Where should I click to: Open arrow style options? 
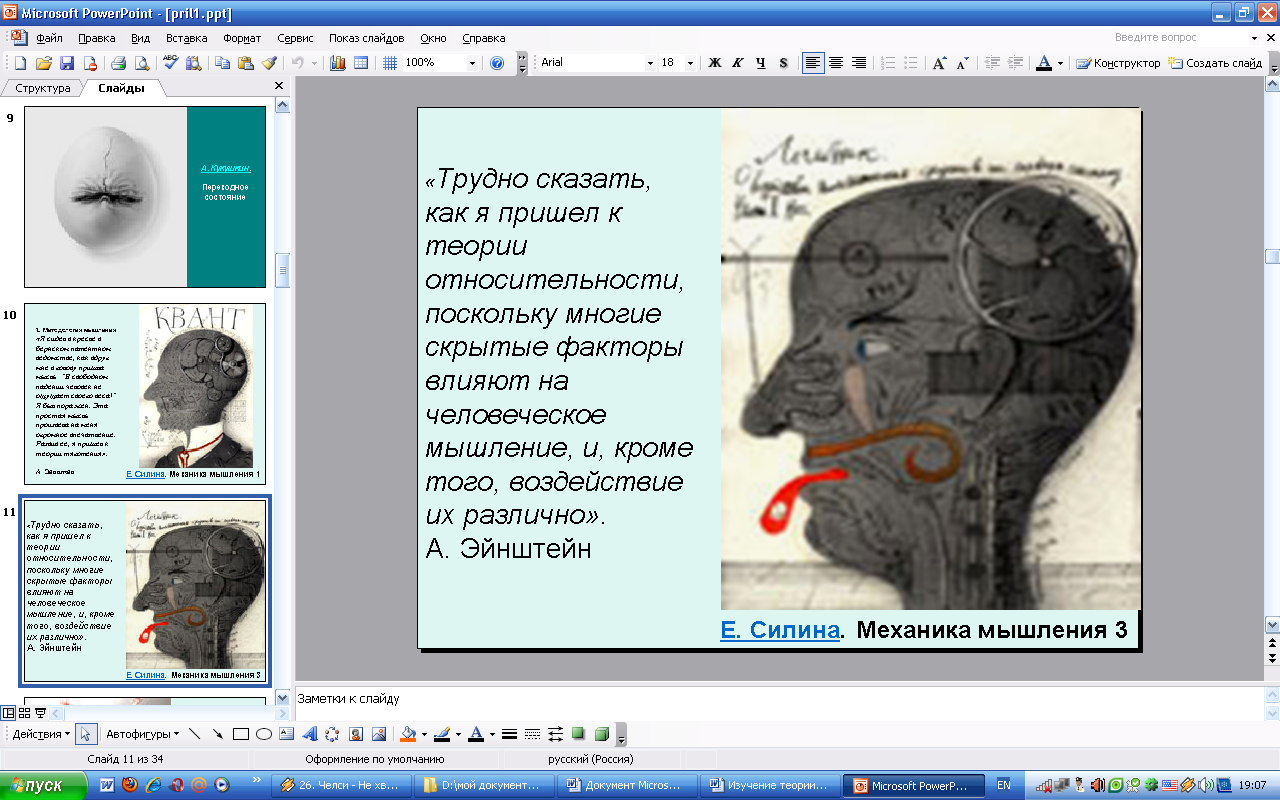click(x=555, y=734)
